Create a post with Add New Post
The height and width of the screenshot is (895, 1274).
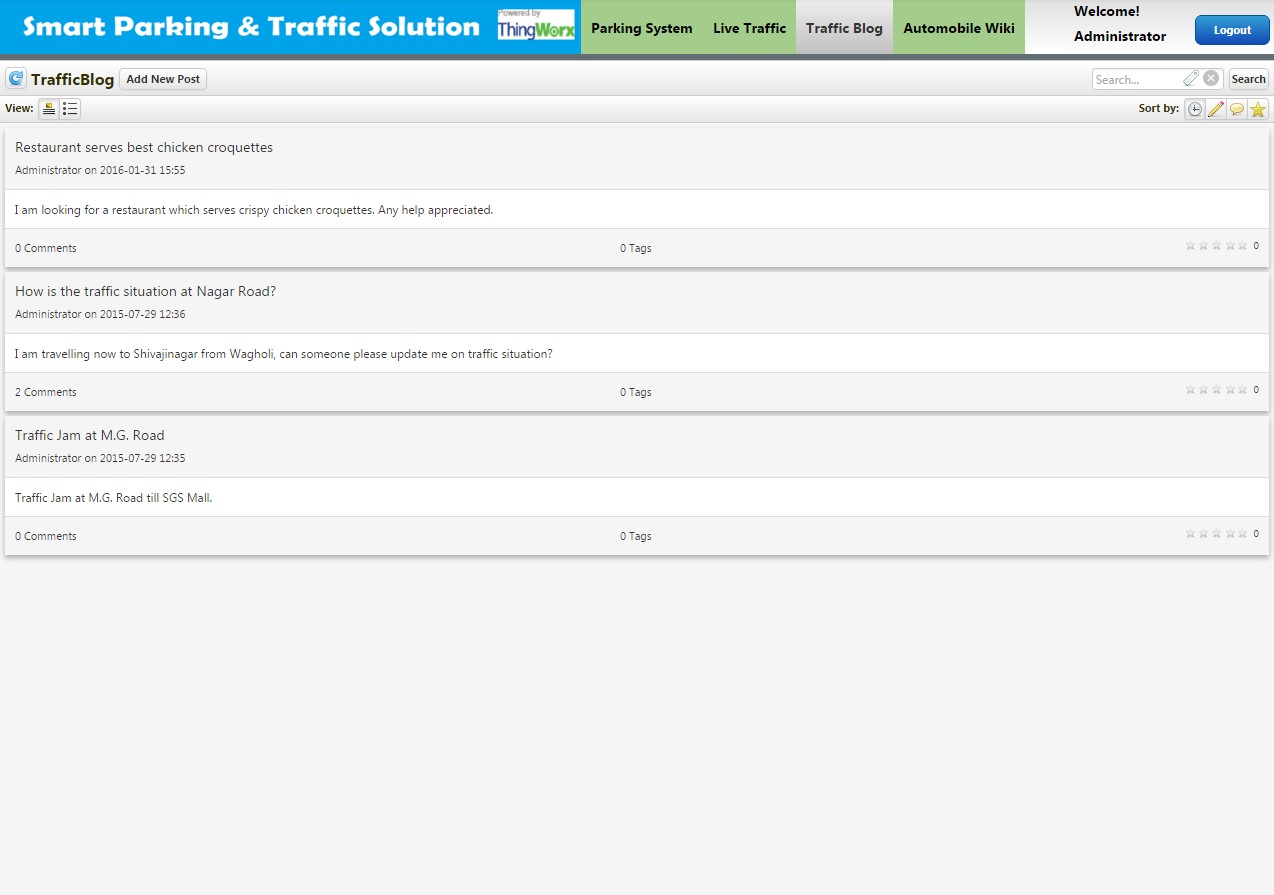163,79
